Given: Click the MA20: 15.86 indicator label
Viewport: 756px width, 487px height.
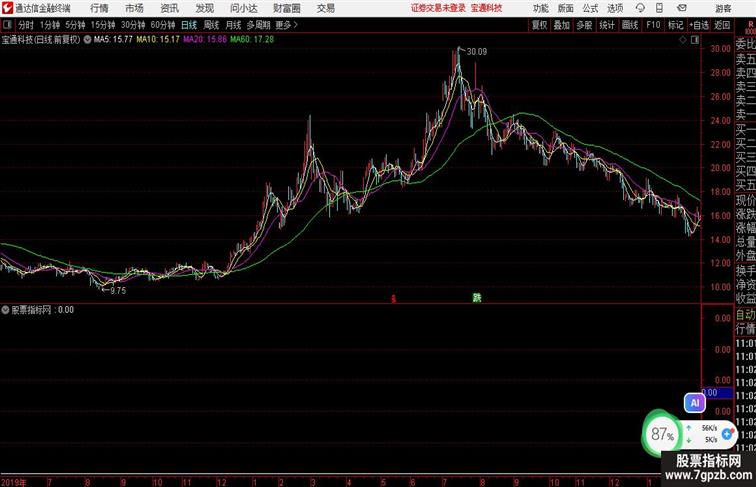Looking at the screenshot, I should [x=204, y=40].
